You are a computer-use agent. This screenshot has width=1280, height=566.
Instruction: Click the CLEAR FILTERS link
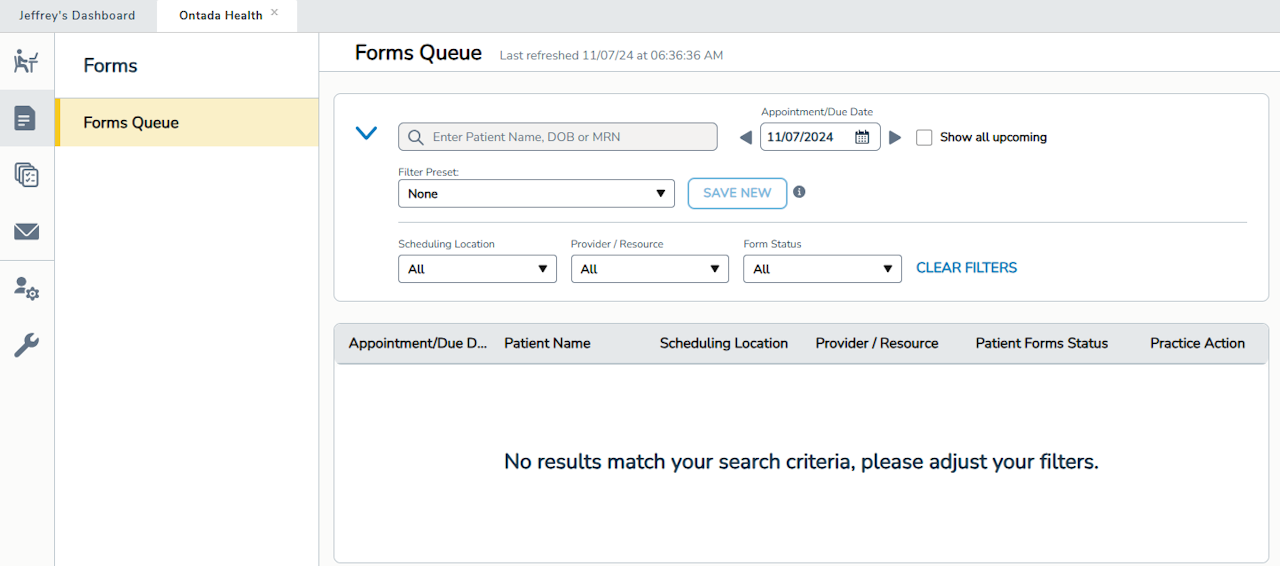pyautogui.click(x=966, y=268)
